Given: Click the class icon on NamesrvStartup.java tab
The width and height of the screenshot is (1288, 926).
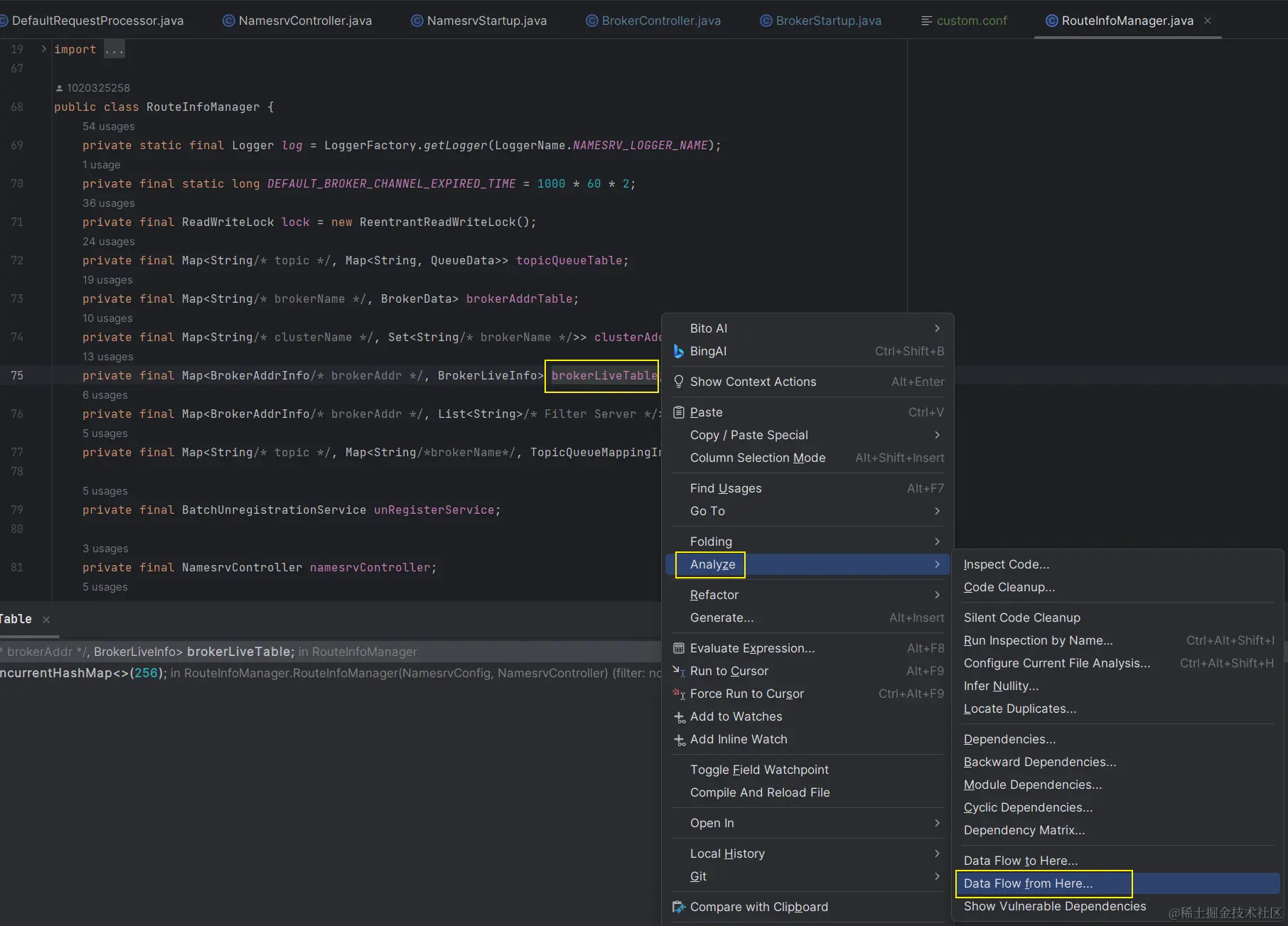Looking at the screenshot, I should click(x=417, y=21).
